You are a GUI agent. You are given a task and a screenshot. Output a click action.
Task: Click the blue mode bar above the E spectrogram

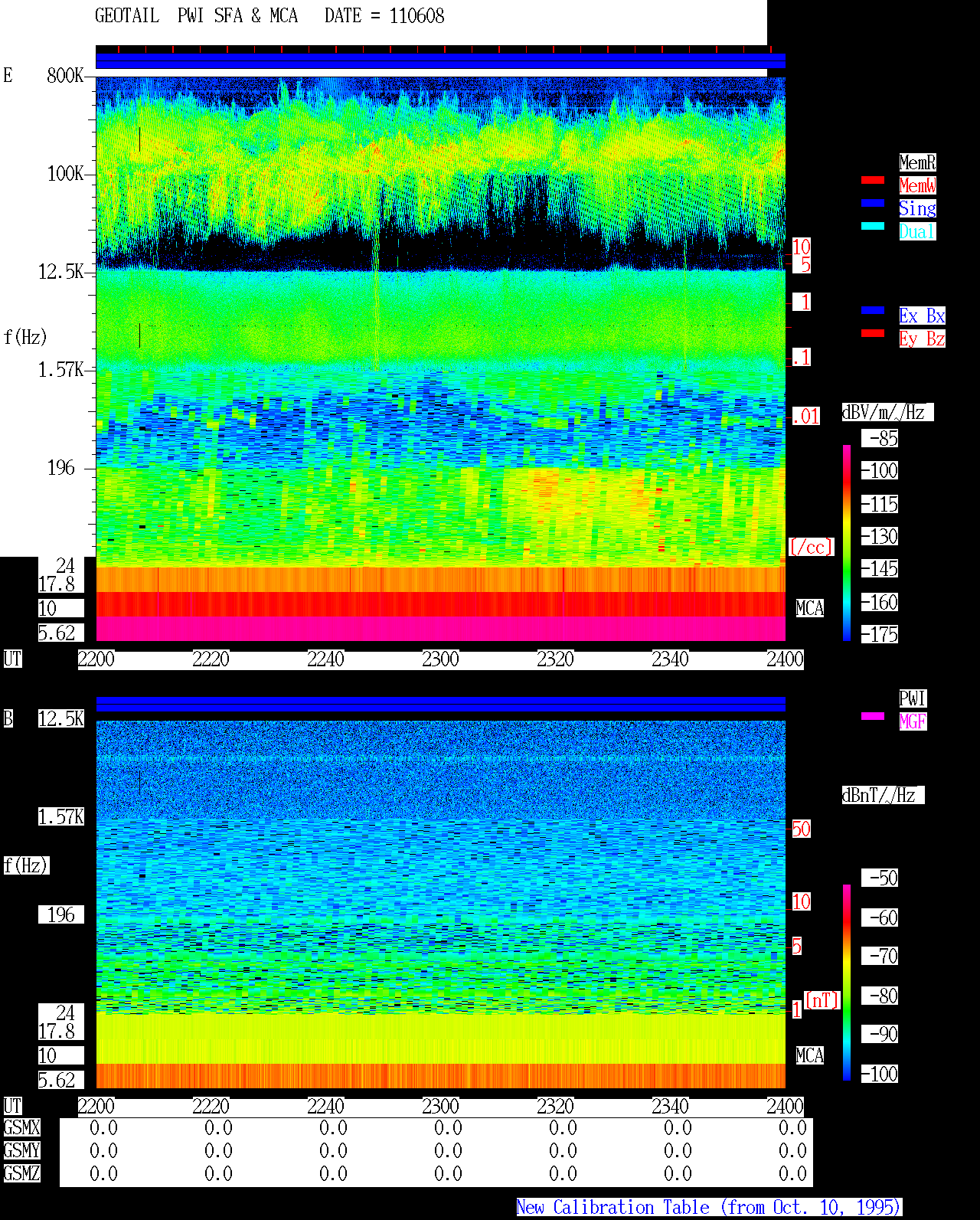click(440, 61)
